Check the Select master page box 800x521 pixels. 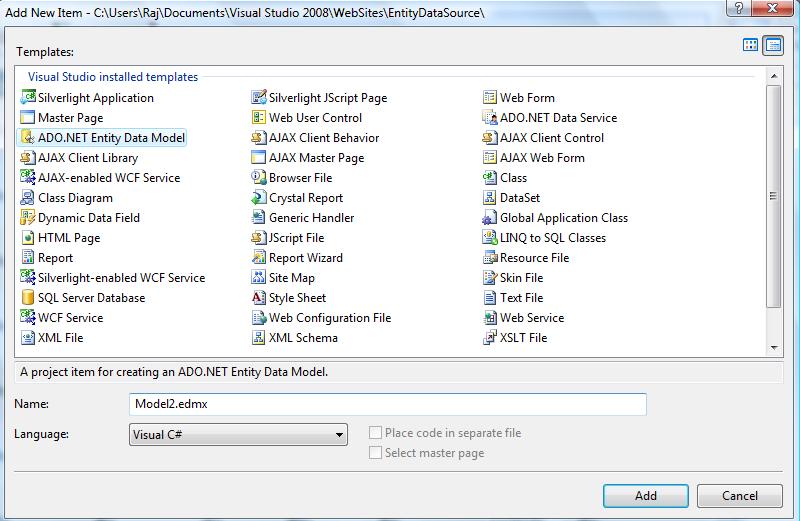click(375, 453)
